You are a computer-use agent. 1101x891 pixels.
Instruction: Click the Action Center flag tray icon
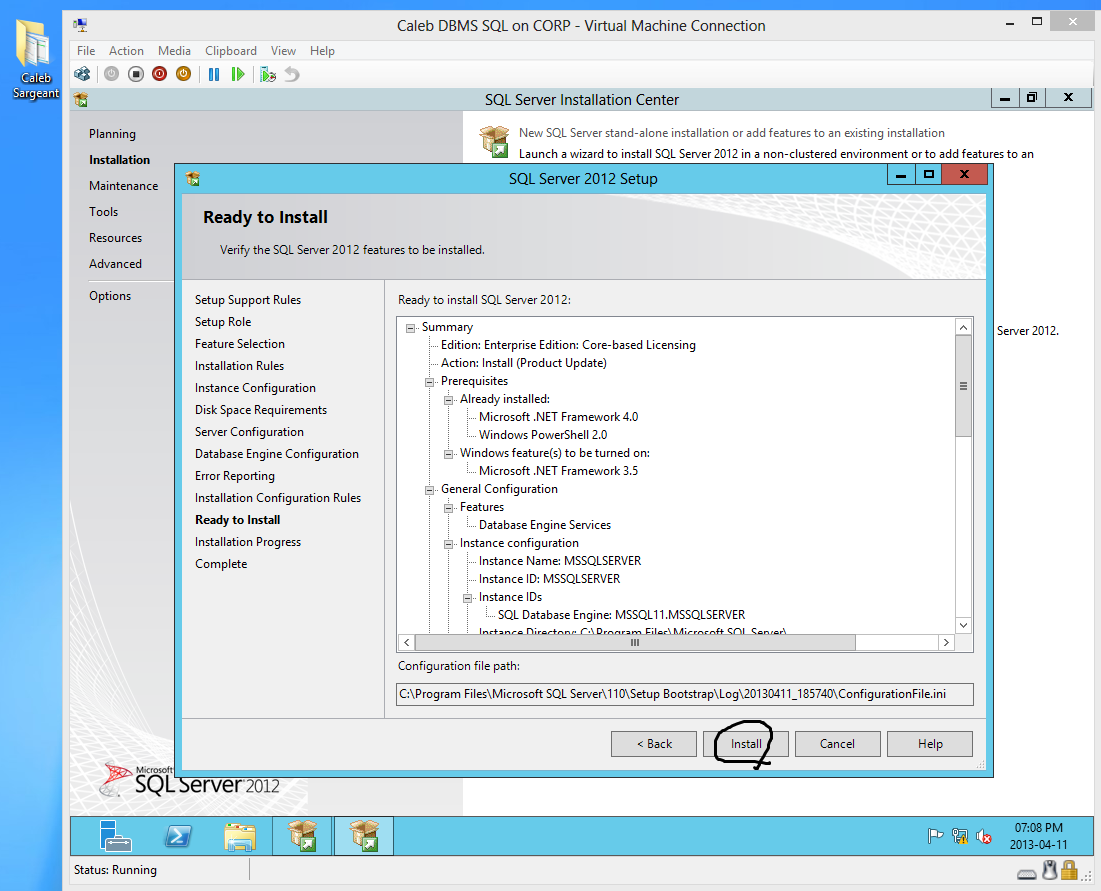point(935,836)
